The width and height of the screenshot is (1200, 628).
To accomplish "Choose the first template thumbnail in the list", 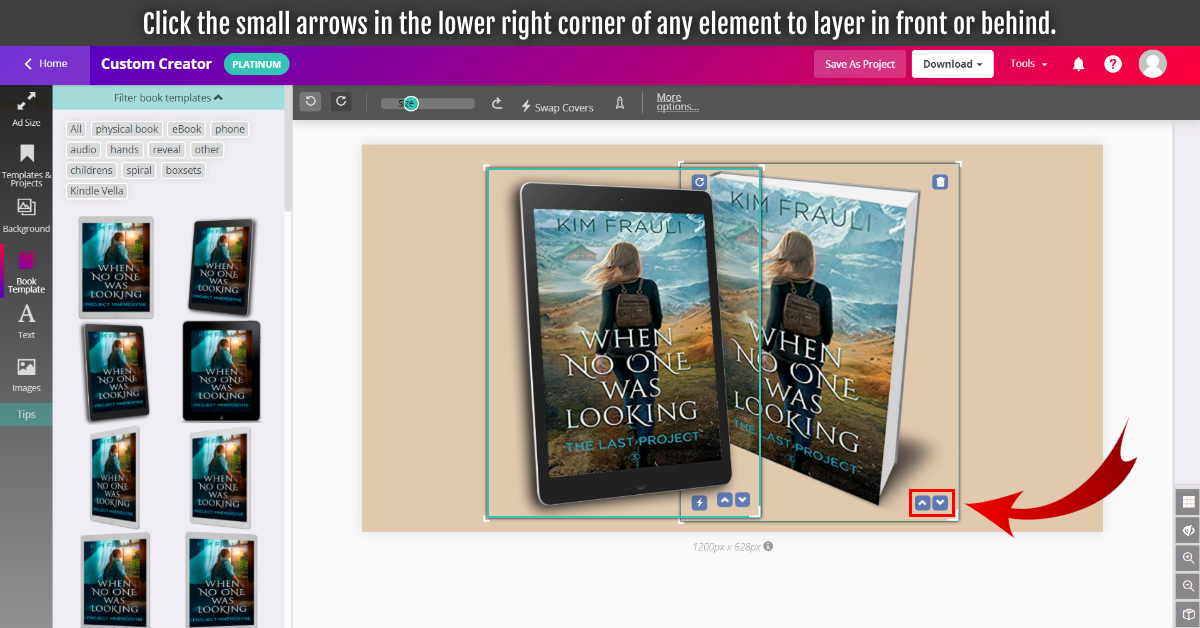I will tap(116, 267).
